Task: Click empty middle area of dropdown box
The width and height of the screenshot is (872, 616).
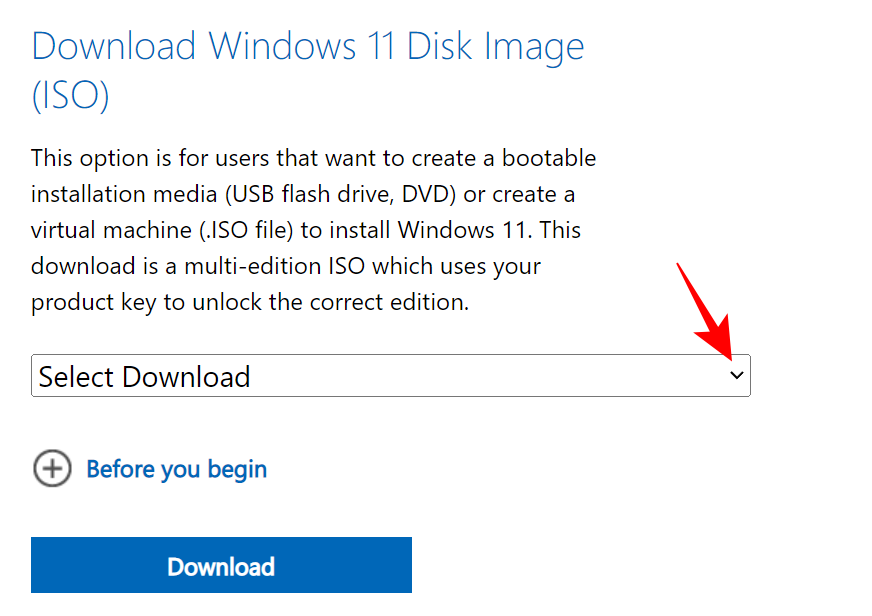Action: [480, 376]
